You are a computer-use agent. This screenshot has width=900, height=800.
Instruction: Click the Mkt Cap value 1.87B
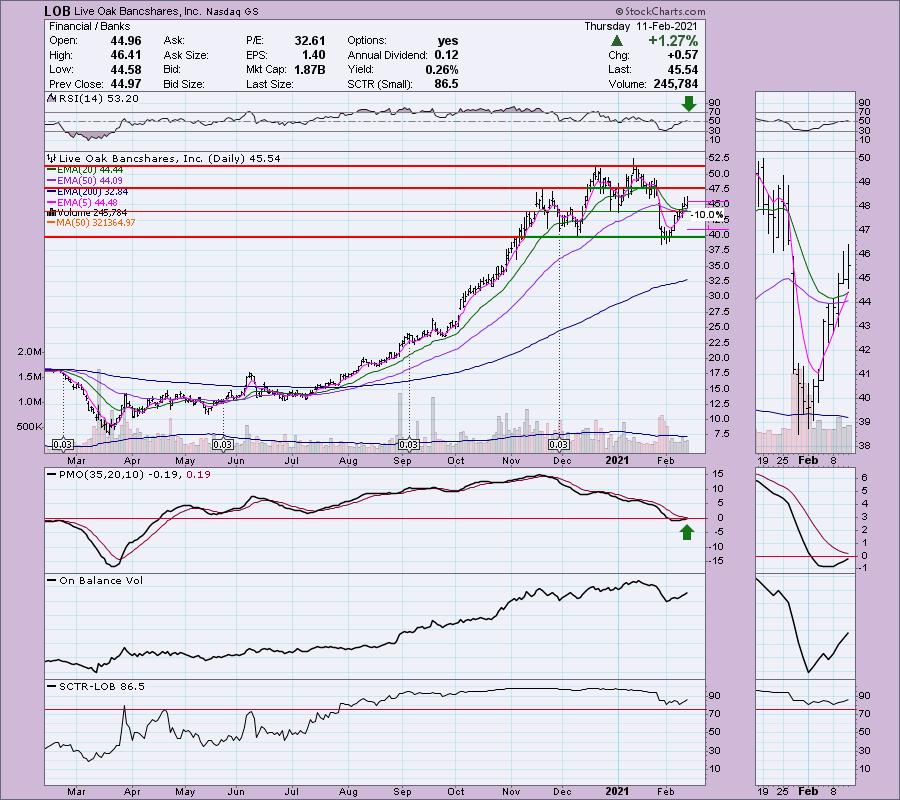point(309,69)
